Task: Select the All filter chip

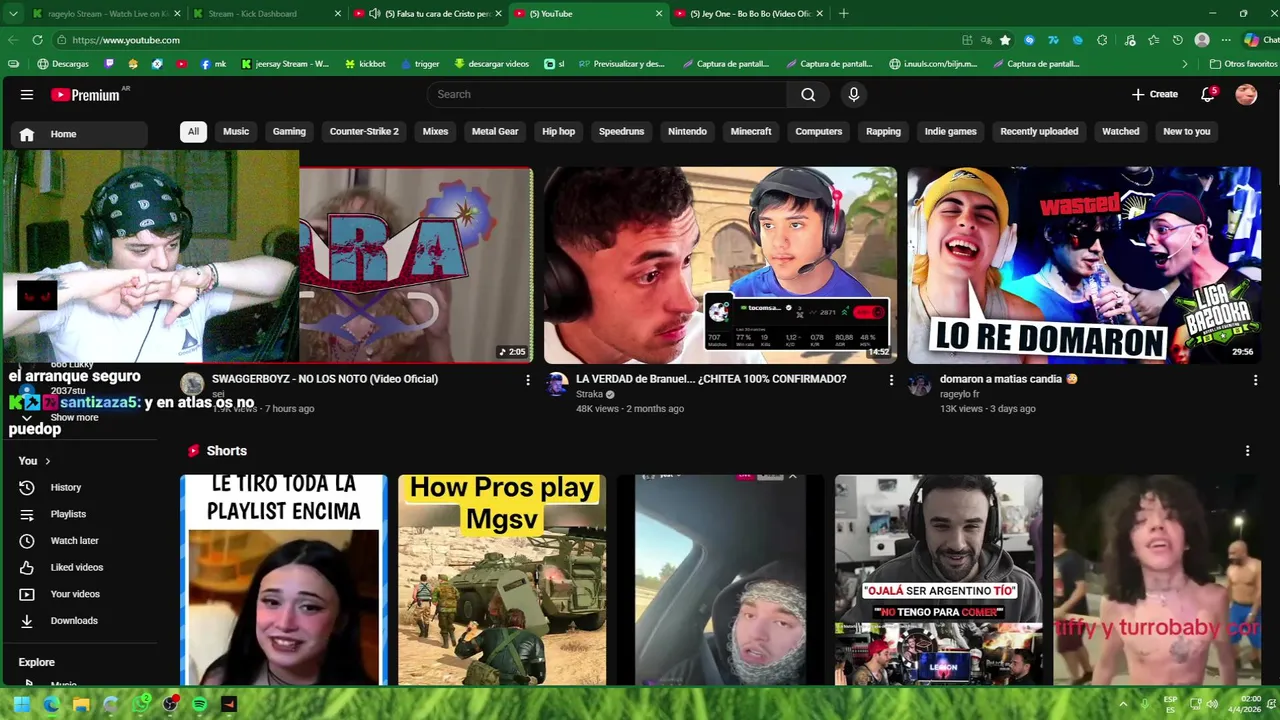Action: [193, 131]
